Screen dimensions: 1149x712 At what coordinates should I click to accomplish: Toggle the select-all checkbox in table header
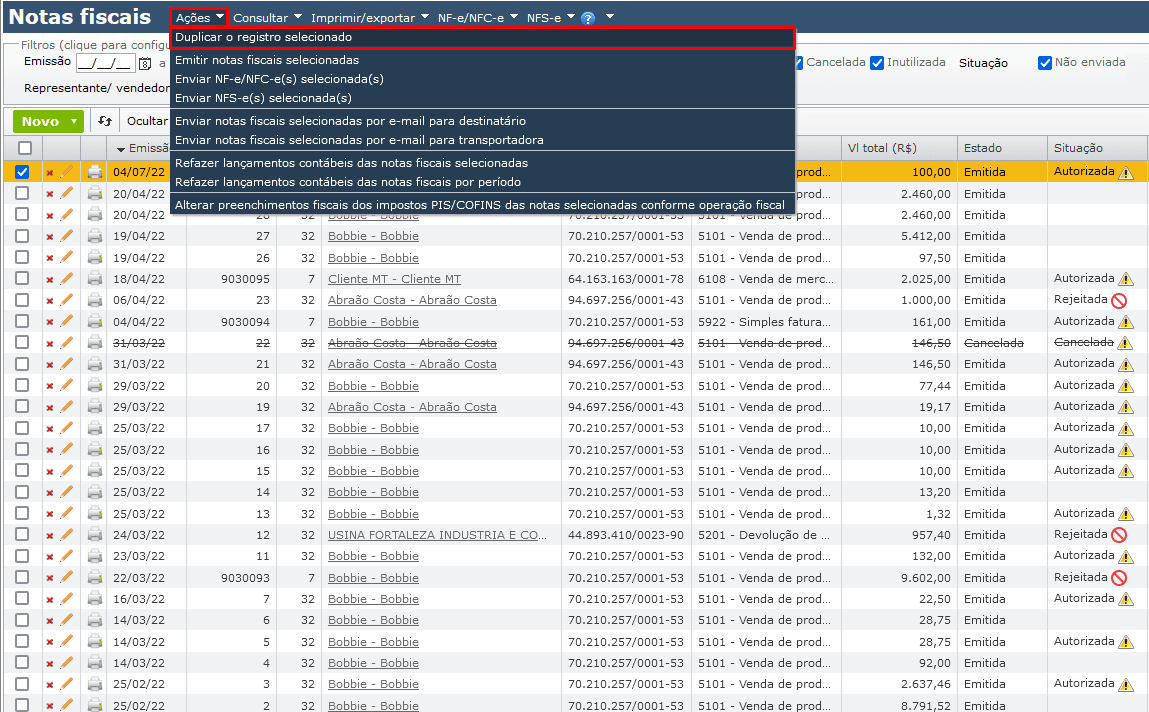pyautogui.click(x=25, y=146)
